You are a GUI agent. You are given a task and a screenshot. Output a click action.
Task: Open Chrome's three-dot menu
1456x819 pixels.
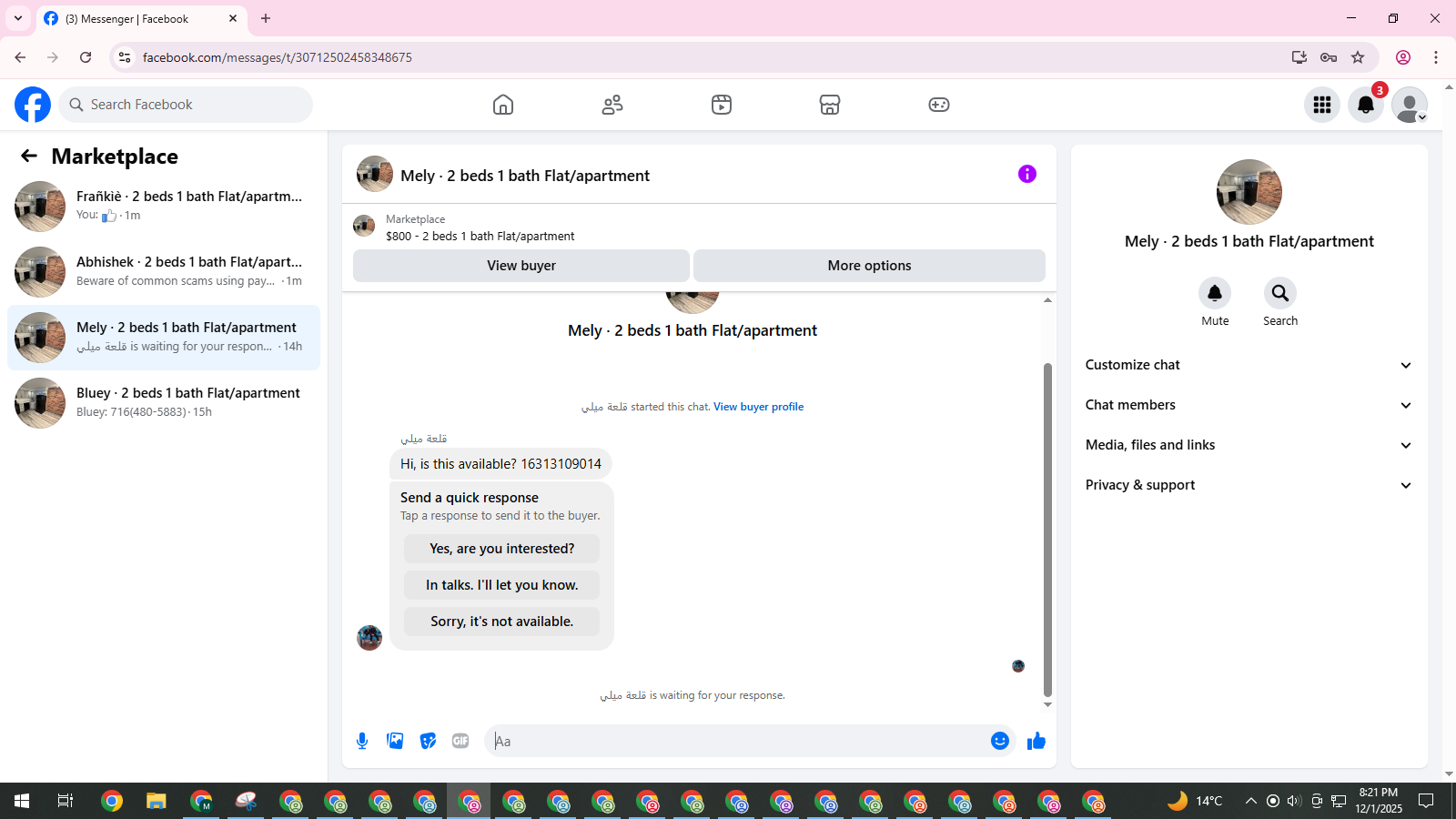click(1436, 57)
